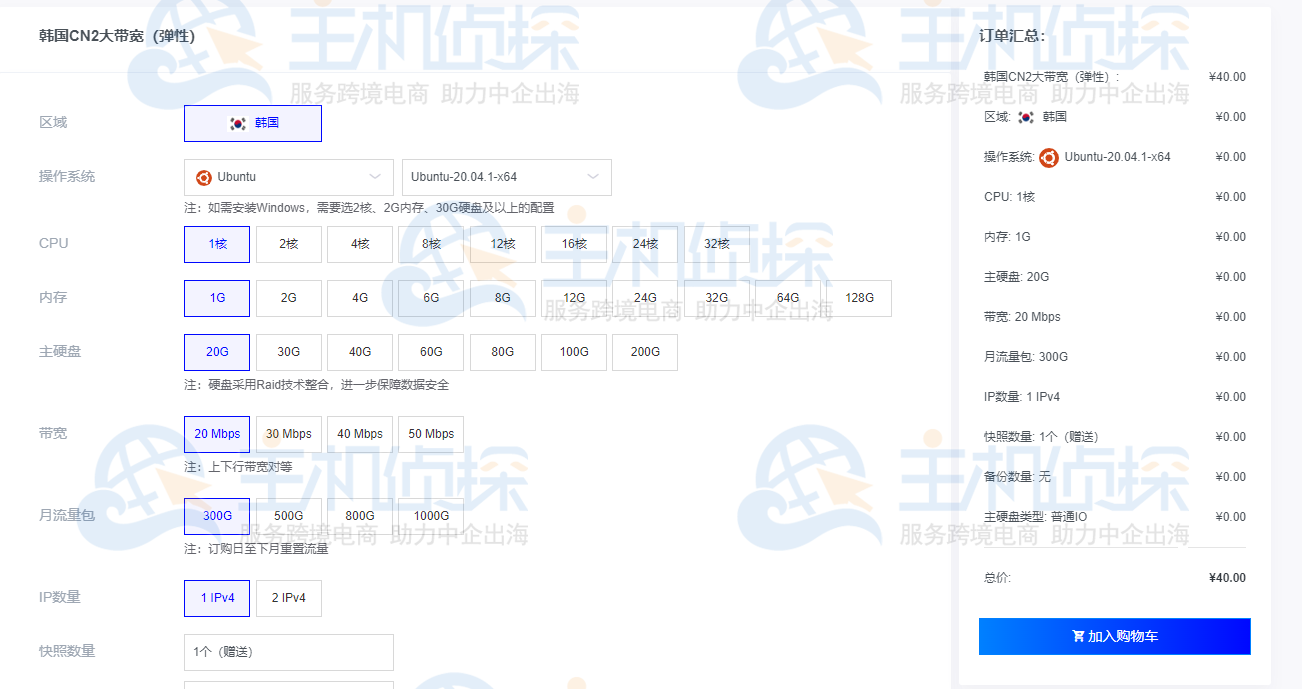
Task: Click the 加入购物车 add-to-cart button
Action: click(1114, 636)
